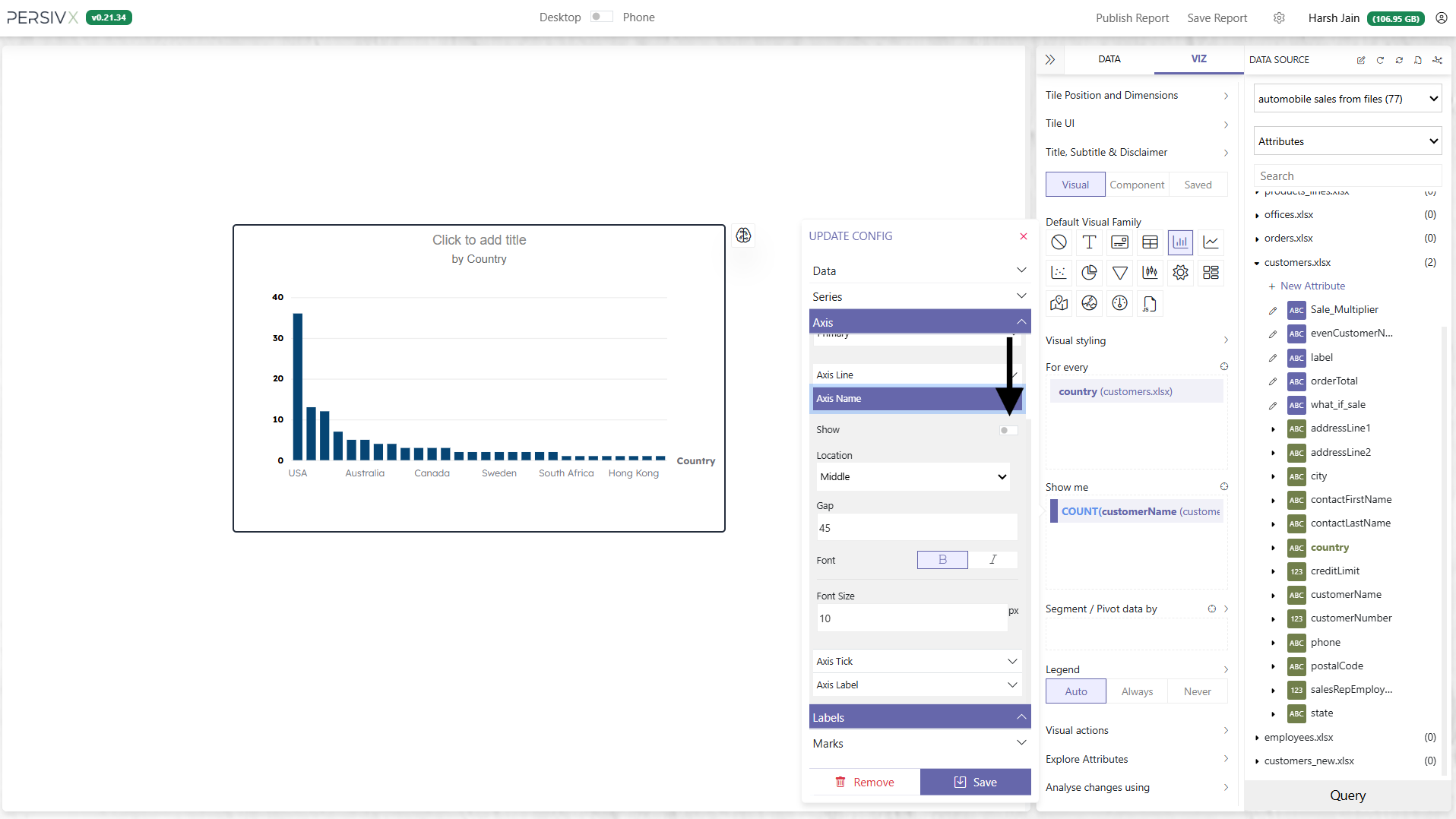Switch to the Component option
This screenshot has height=819, width=1456.
coord(1137,185)
